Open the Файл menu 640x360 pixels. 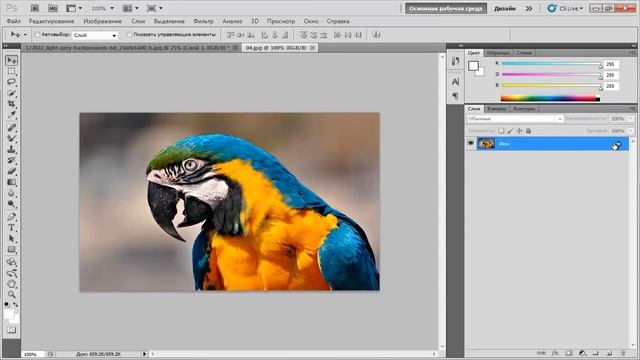click(13, 21)
